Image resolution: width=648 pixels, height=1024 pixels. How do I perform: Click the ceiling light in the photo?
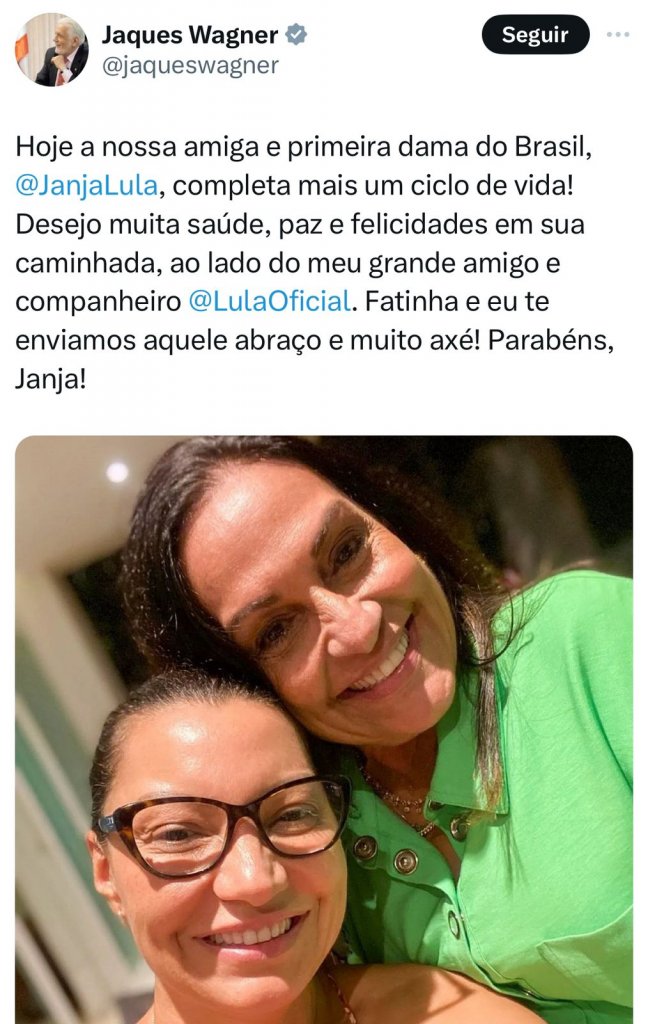(117, 472)
